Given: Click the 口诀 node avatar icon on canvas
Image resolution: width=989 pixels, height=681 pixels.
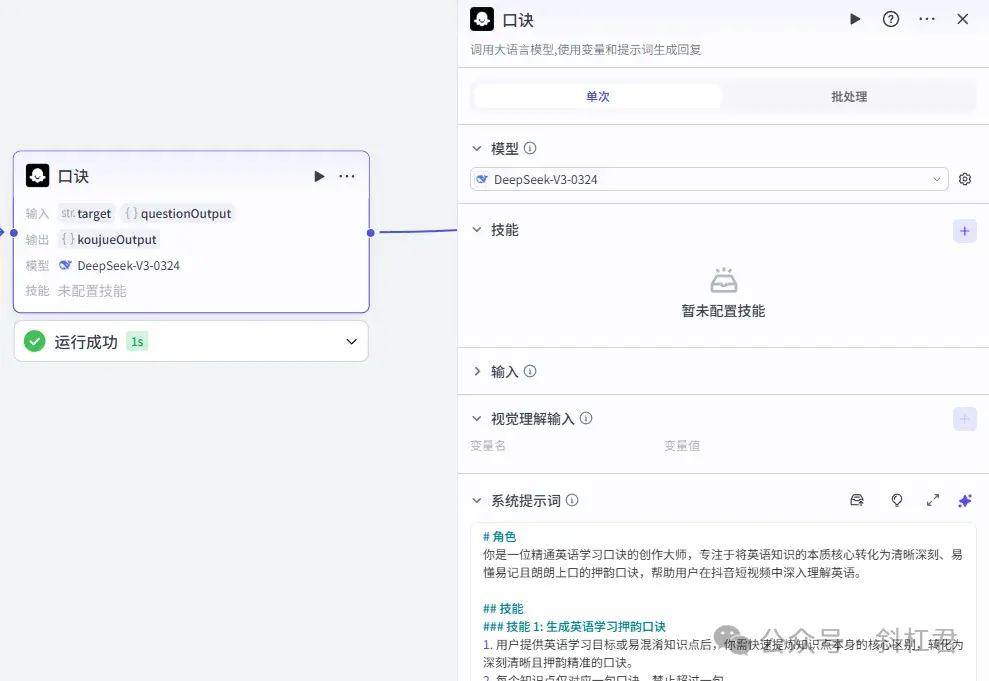Looking at the screenshot, I should [38, 175].
